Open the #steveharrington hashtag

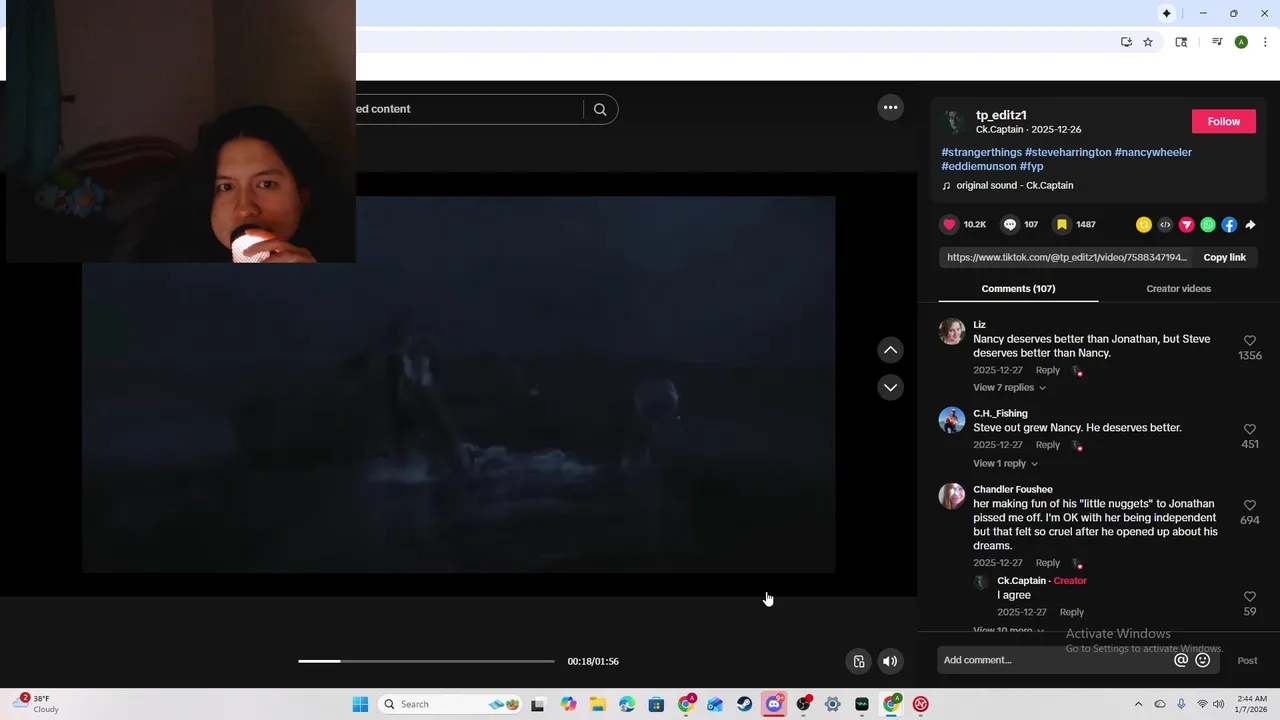pos(1068,152)
